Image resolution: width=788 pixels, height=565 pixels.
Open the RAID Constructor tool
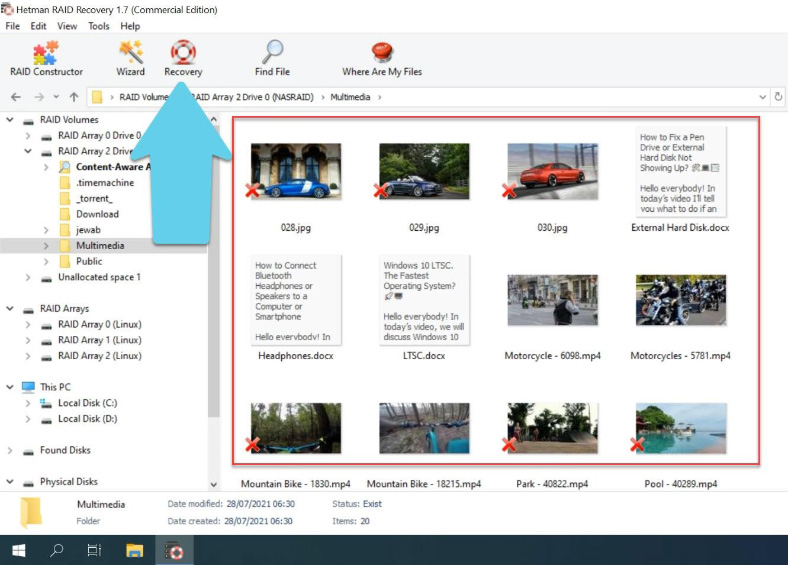coord(46,58)
